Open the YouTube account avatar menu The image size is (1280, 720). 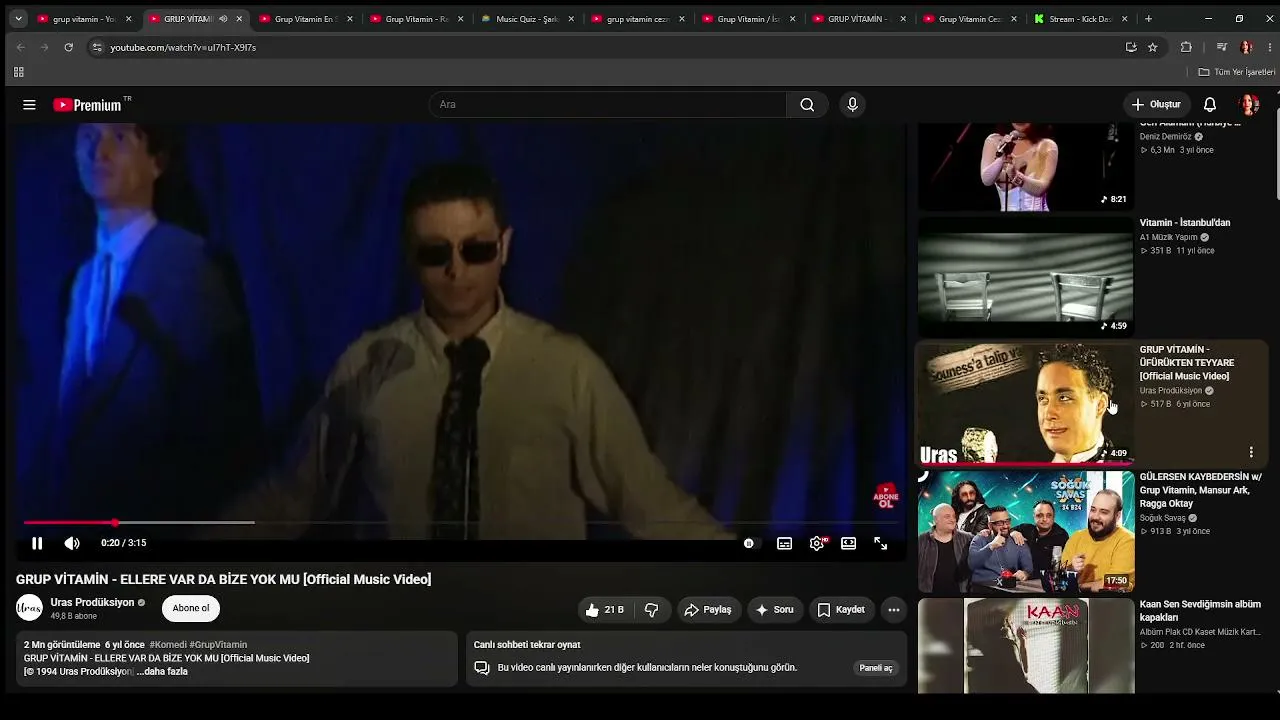pos(1248,105)
